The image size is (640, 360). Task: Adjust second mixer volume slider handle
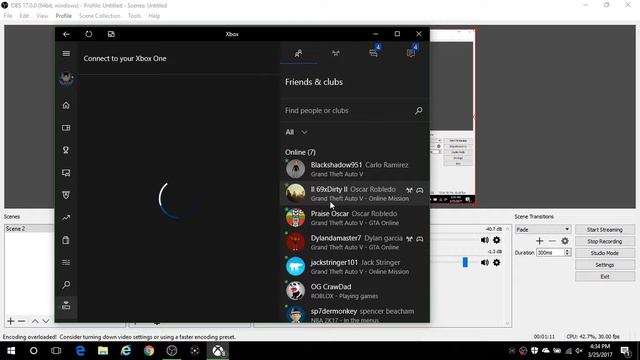click(x=465, y=262)
